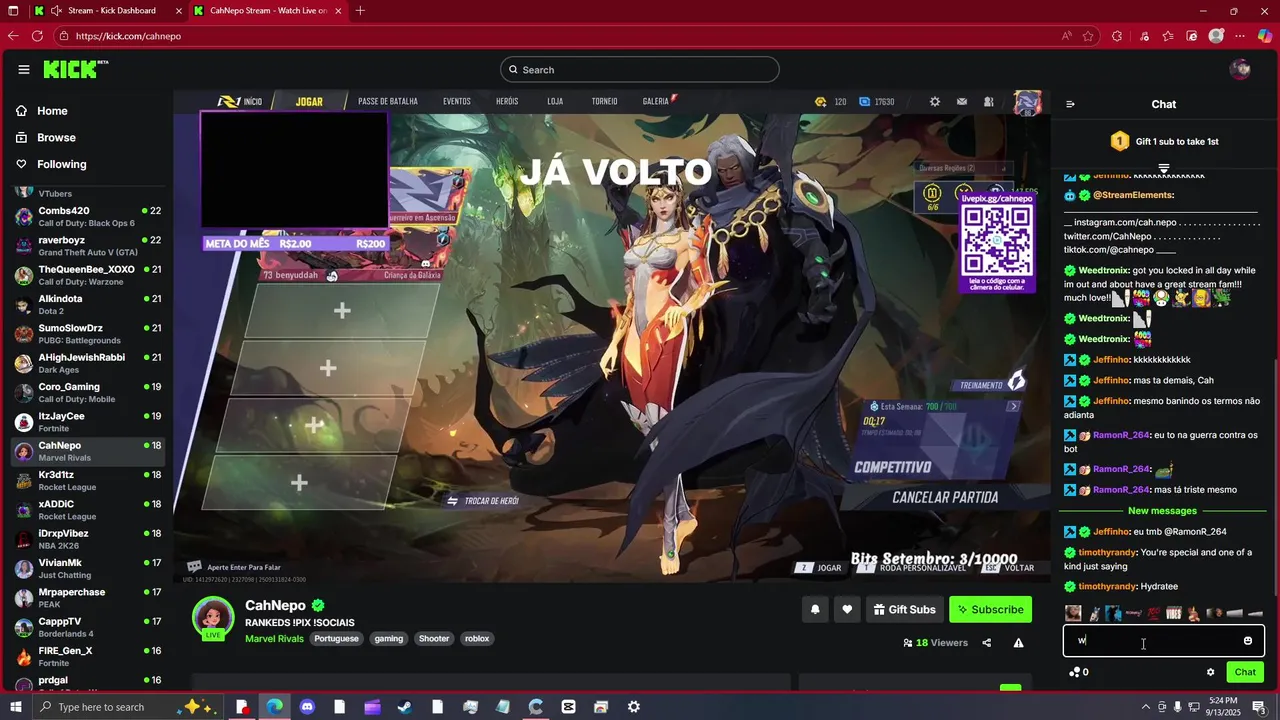The image size is (1280, 720).
Task: Open Following in sidebar
Action: [61, 164]
